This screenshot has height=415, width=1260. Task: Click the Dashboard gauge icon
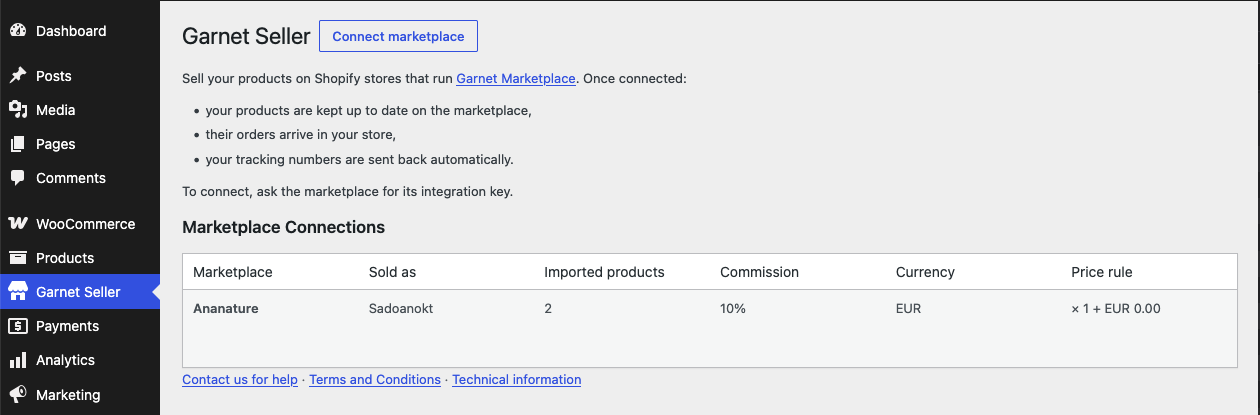click(18, 31)
